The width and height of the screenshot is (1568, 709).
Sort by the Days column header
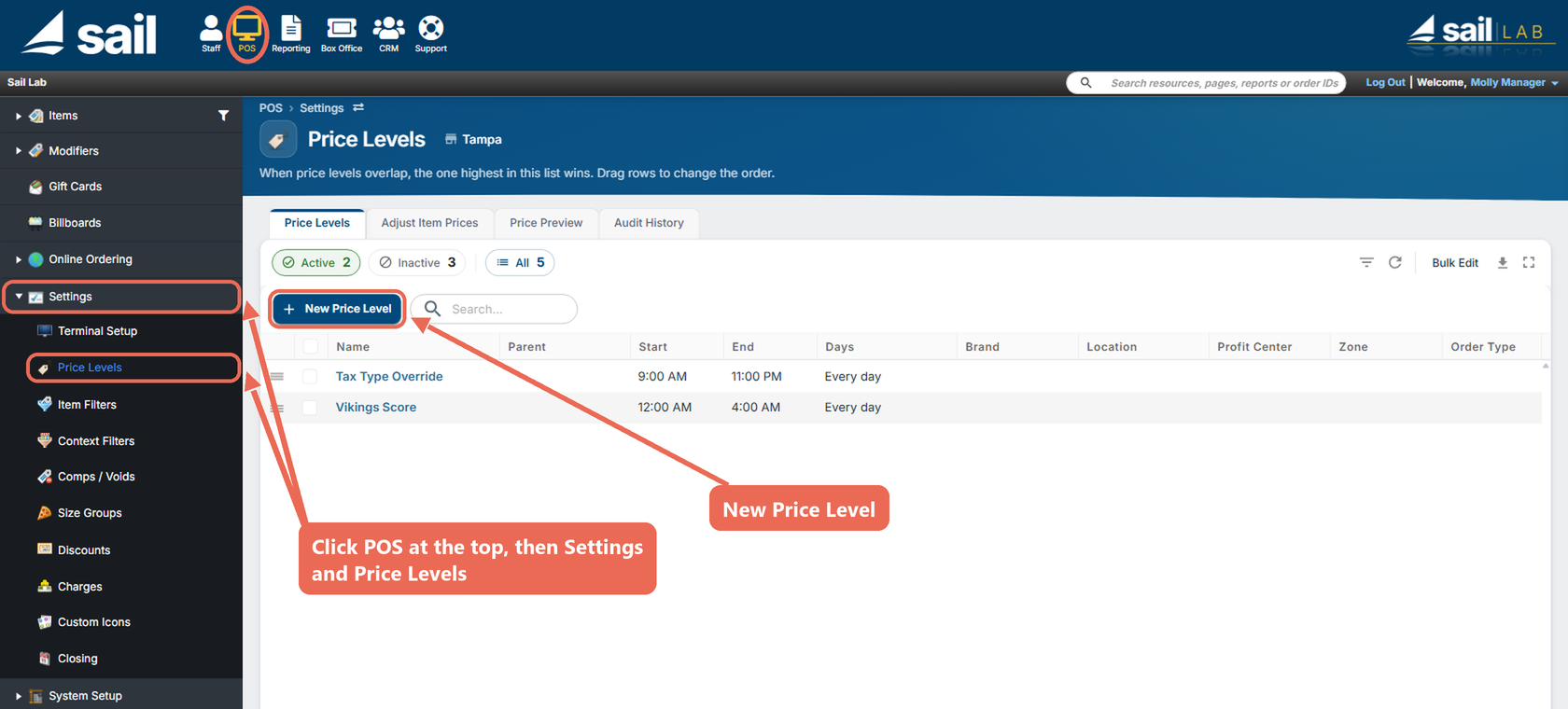839,347
